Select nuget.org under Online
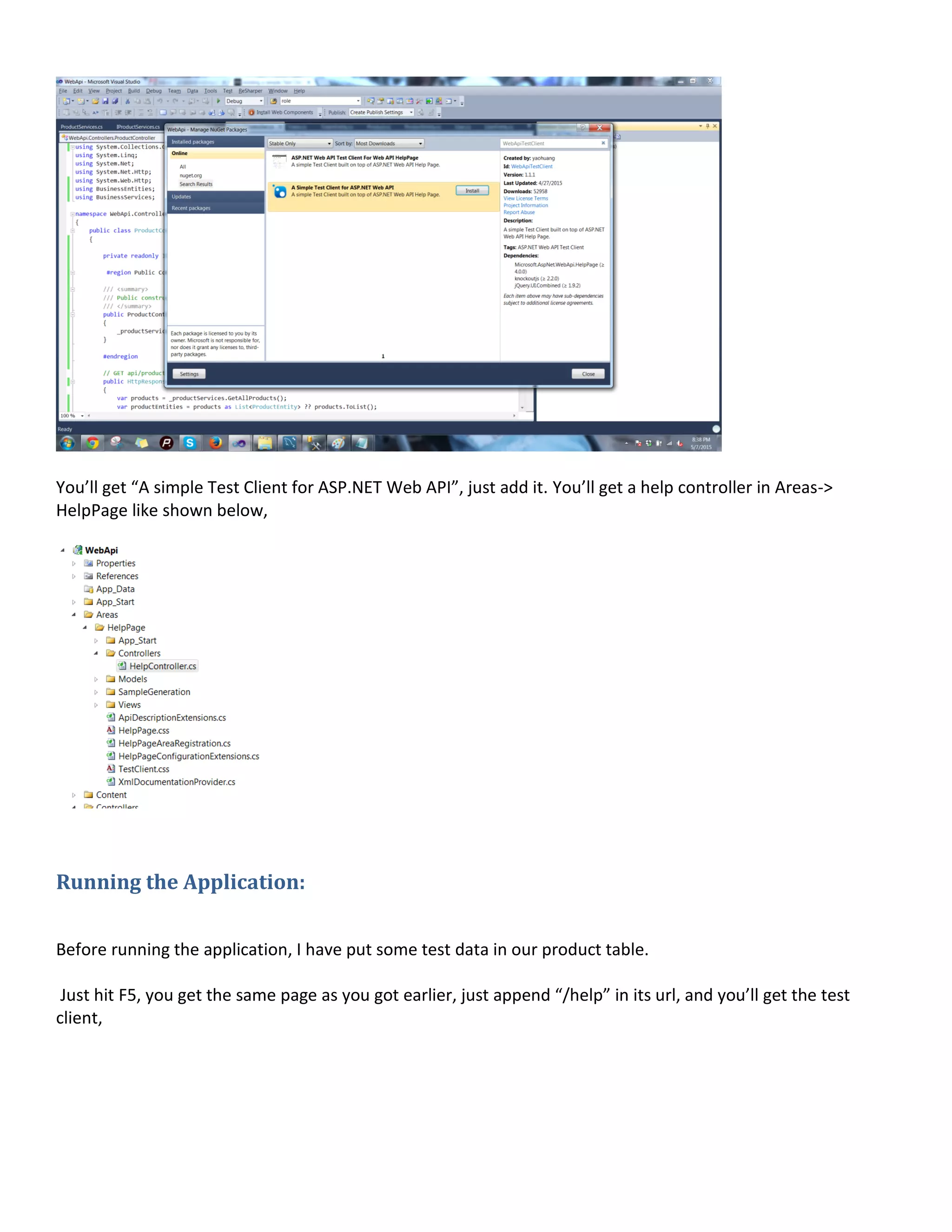 point(191,175)
